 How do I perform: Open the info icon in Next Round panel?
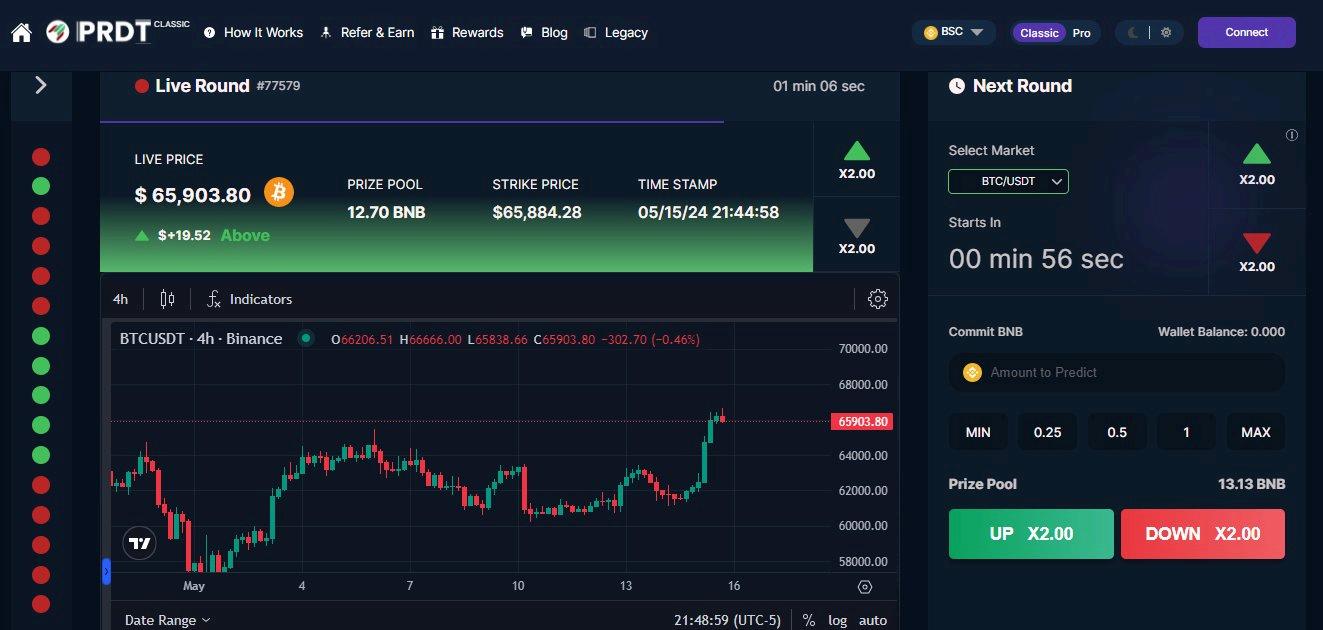tap(1292, 135)
